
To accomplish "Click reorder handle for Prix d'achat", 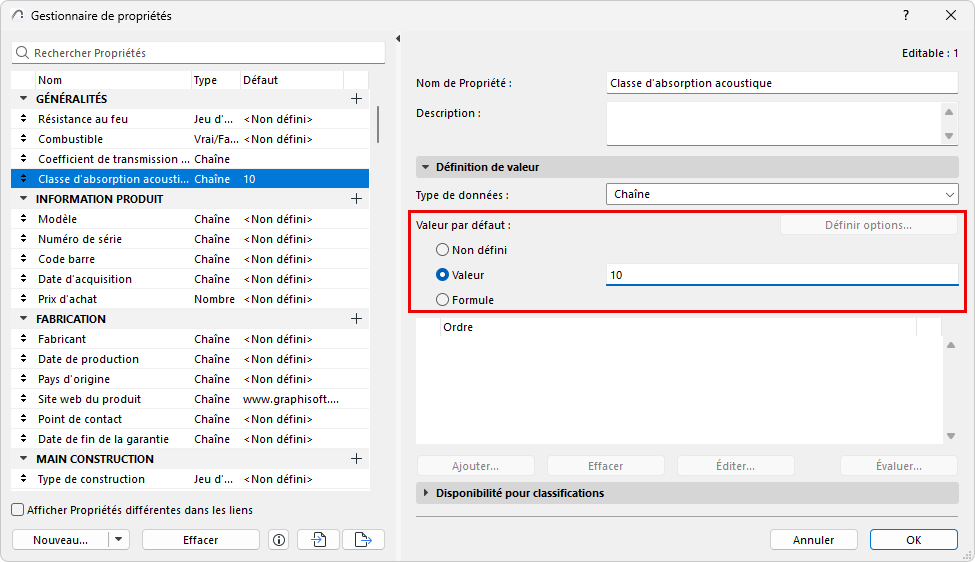I will pos(24,298).
